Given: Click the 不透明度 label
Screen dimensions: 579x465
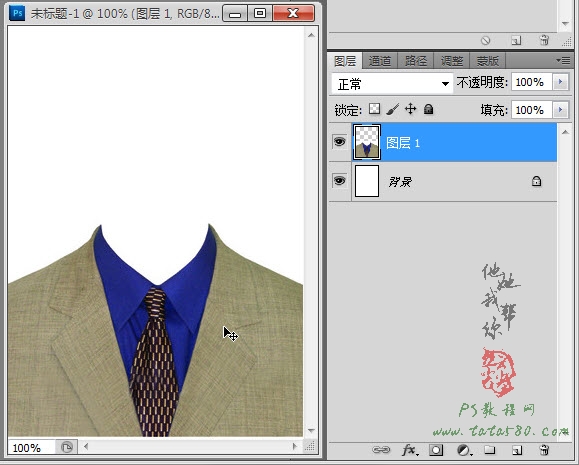Looking at the screenshot, I should click(x=482, y=82).
